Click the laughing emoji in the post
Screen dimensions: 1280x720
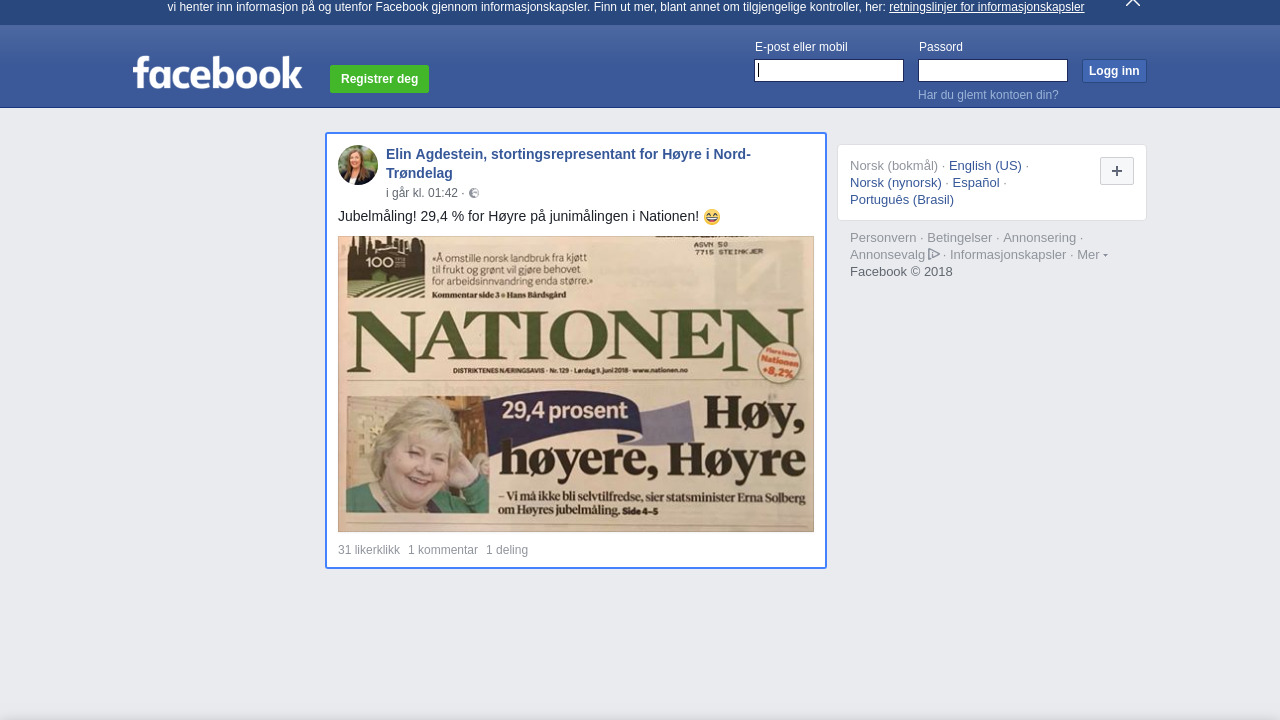pyautogui.click(x=712, y=217)
